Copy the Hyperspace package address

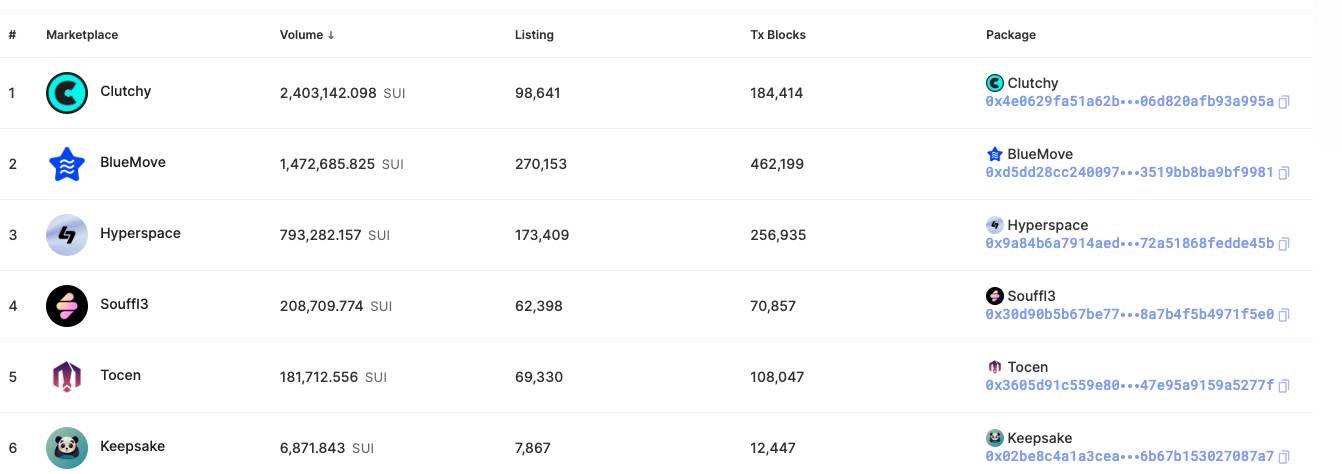click(x=1284, y=244)
